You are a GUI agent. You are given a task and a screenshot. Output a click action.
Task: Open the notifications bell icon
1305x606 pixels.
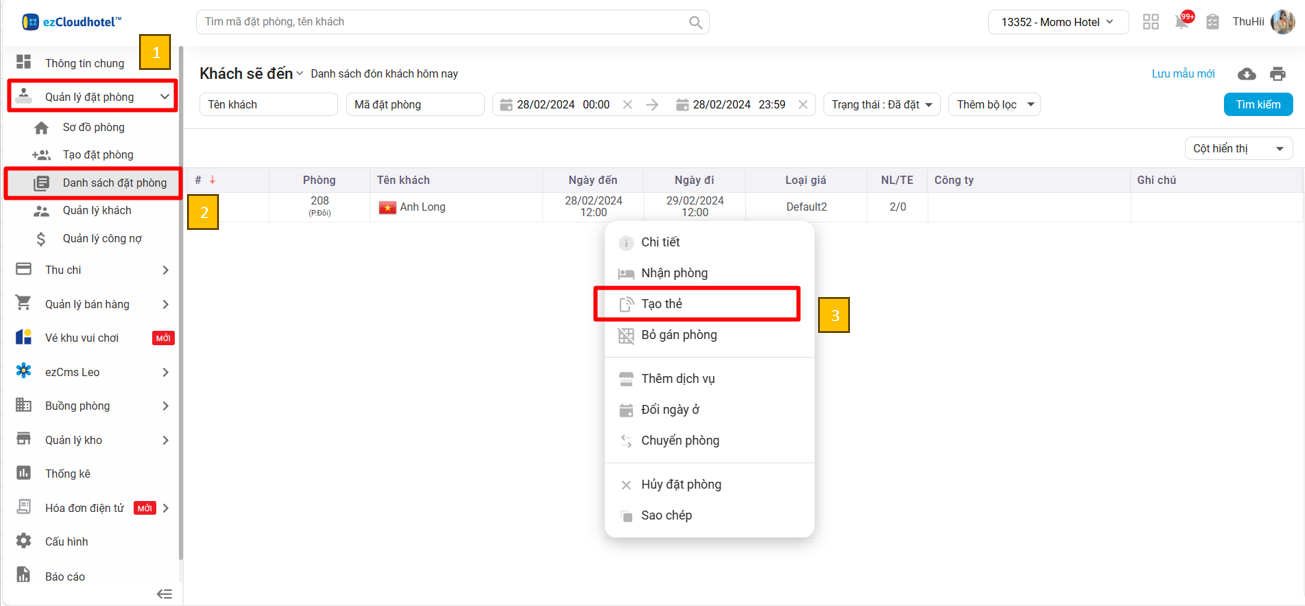click(1183, 22)
